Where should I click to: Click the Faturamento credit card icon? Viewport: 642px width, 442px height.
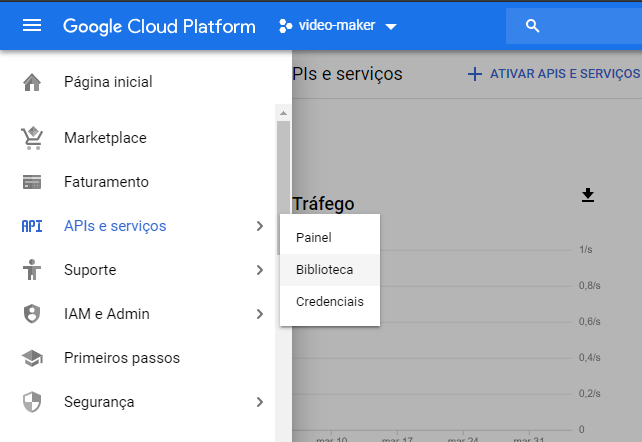click(x=32, y=182)
